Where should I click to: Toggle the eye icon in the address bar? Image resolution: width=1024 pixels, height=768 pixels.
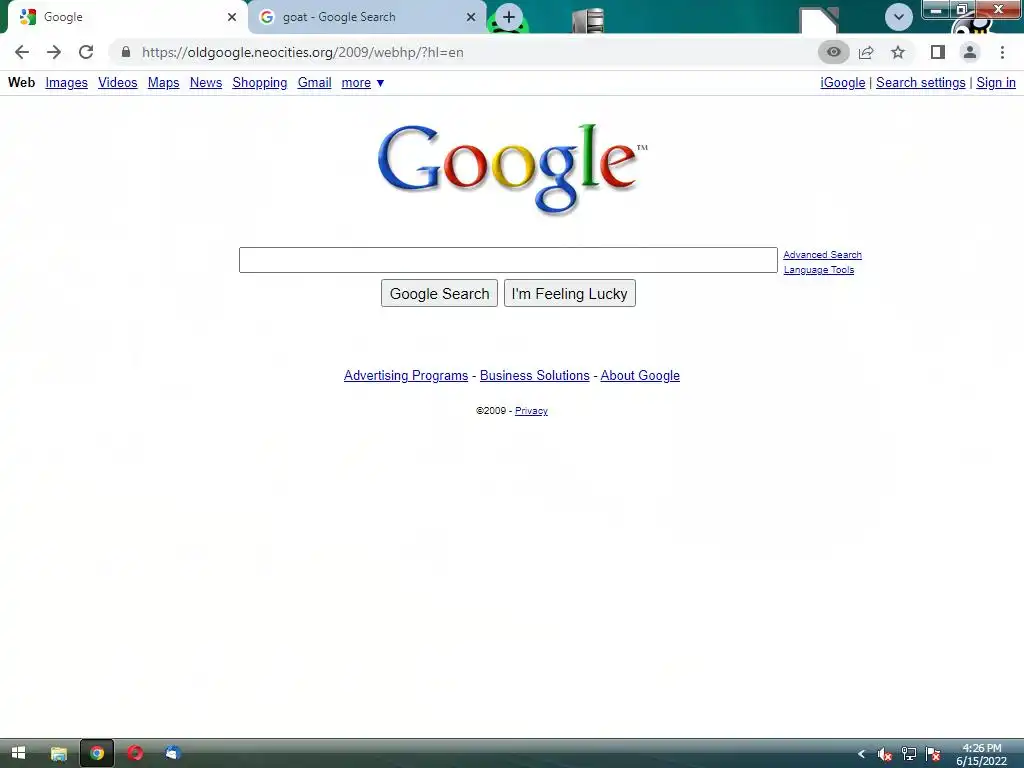(833, 52)
